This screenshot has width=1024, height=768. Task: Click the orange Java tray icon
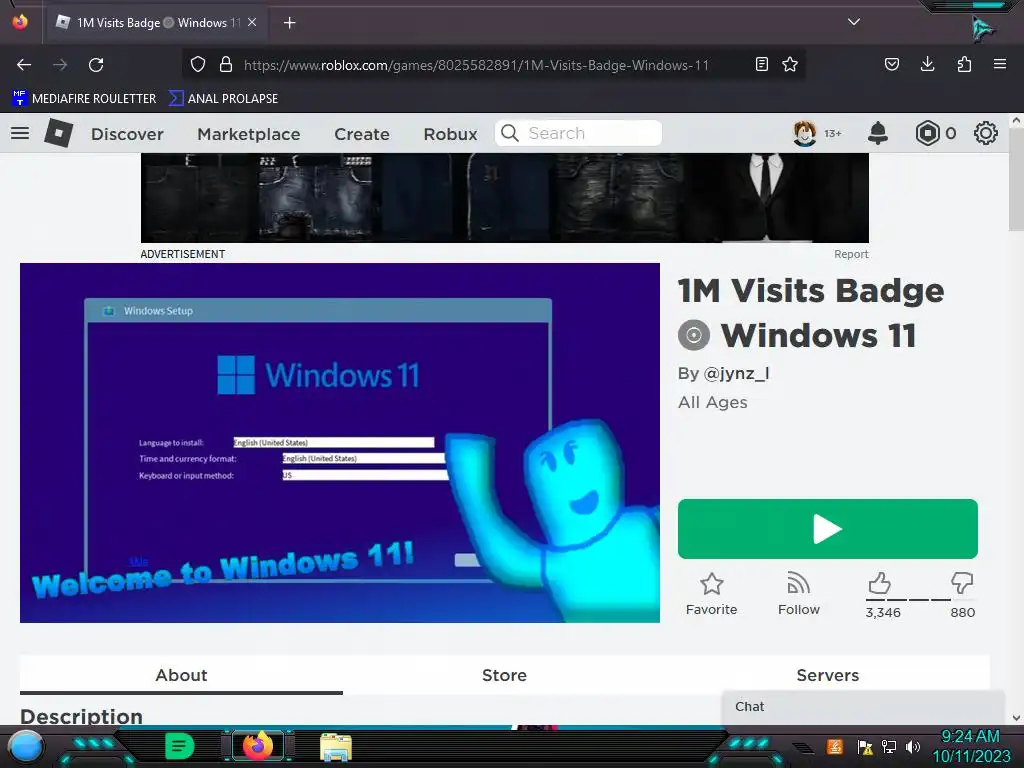click(x=834, y=746)
